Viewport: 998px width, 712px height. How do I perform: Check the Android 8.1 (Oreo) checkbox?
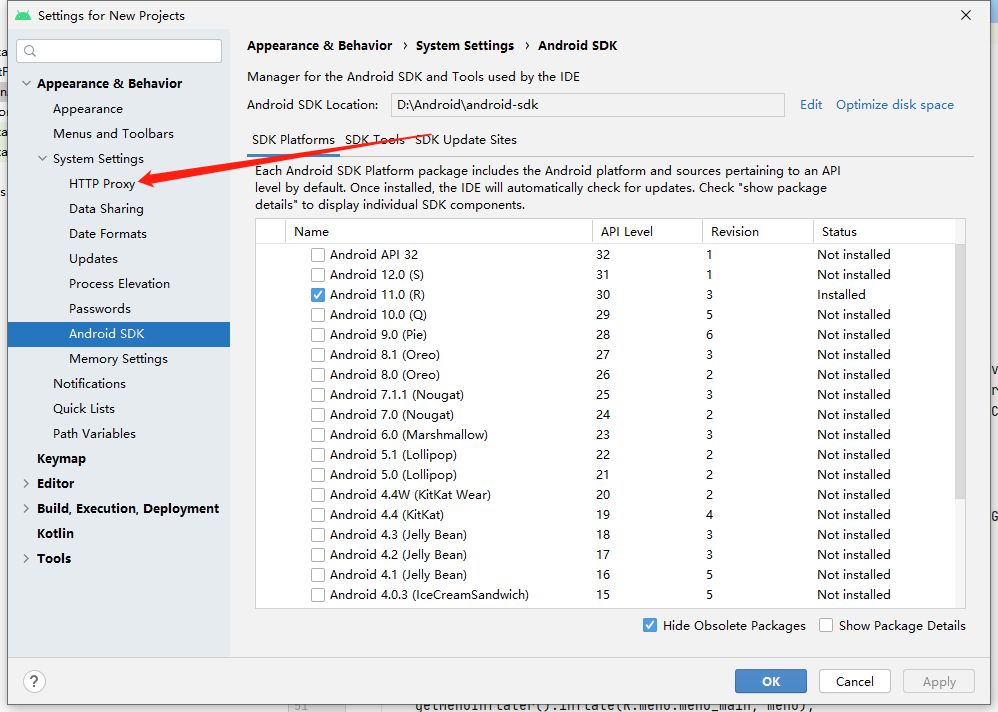pos(318,355)
